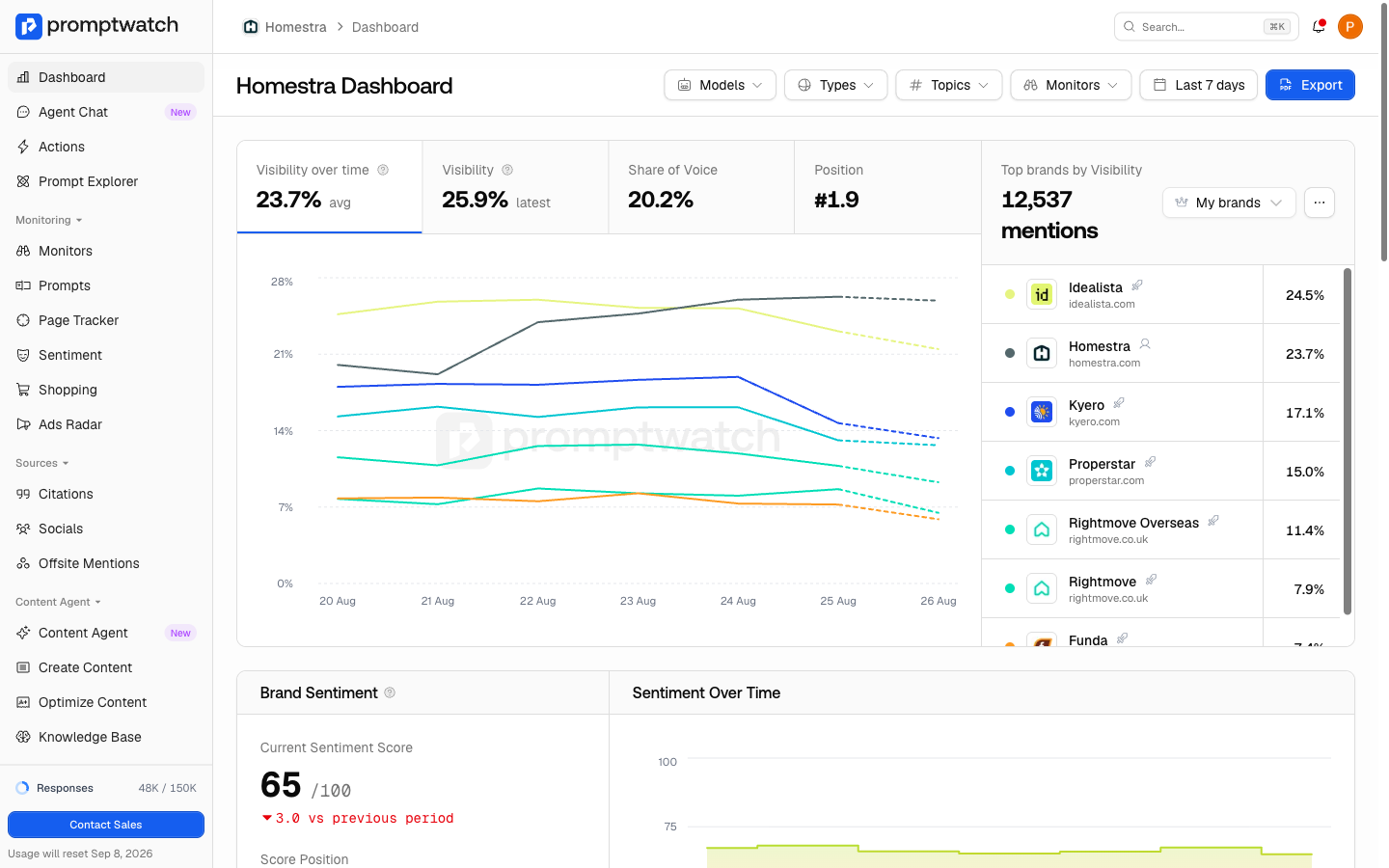The height and width of the screenshot is (868, 1389).
Task: Open Prompts in the sidebar
Action: [106, 285]
